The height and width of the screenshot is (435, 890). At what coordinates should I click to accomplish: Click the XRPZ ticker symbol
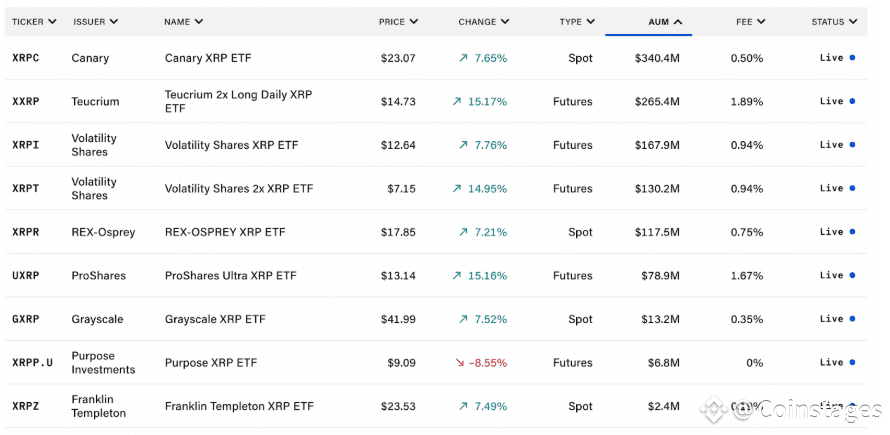[x=26, y=407]
